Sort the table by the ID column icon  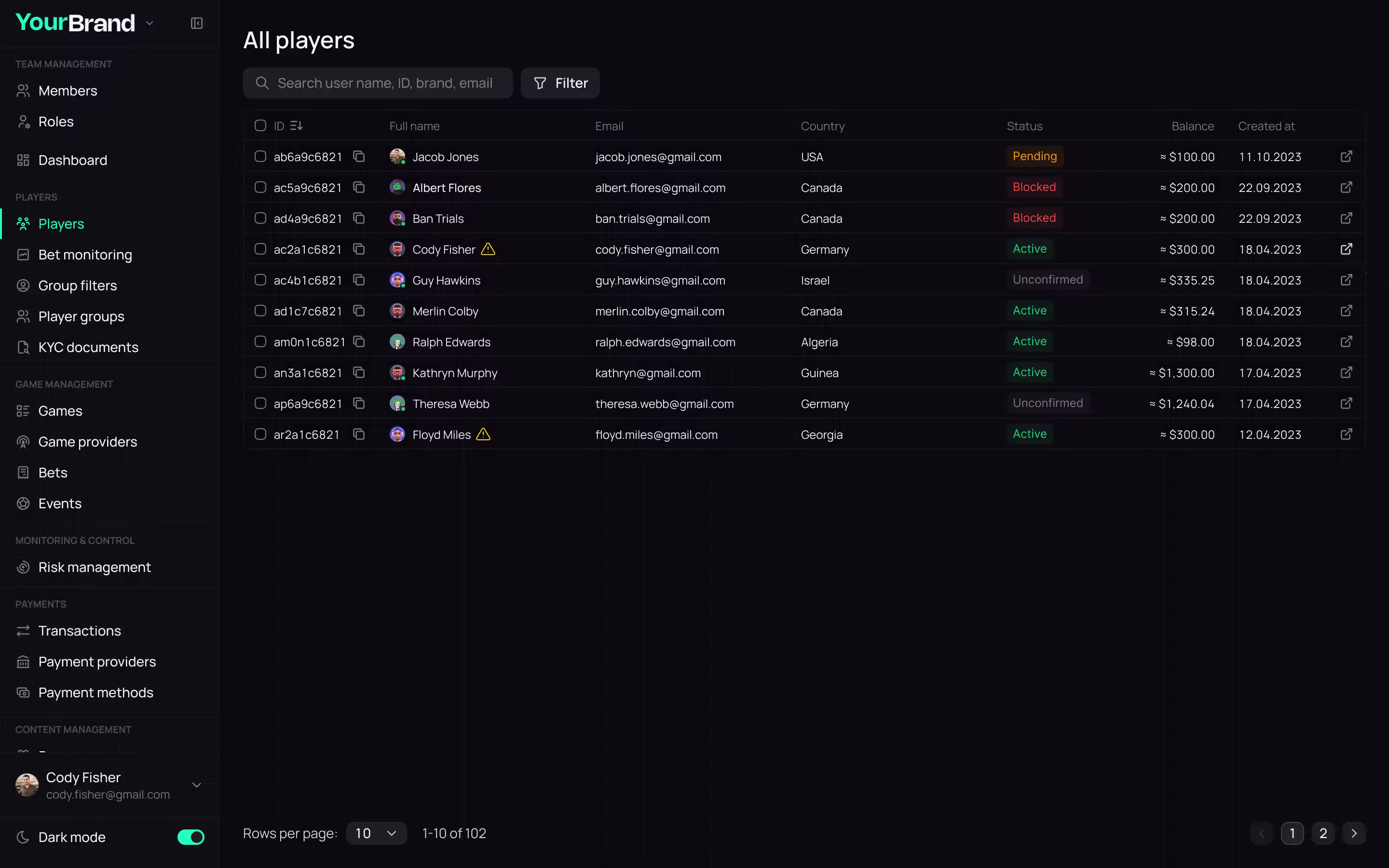[297, 125]
